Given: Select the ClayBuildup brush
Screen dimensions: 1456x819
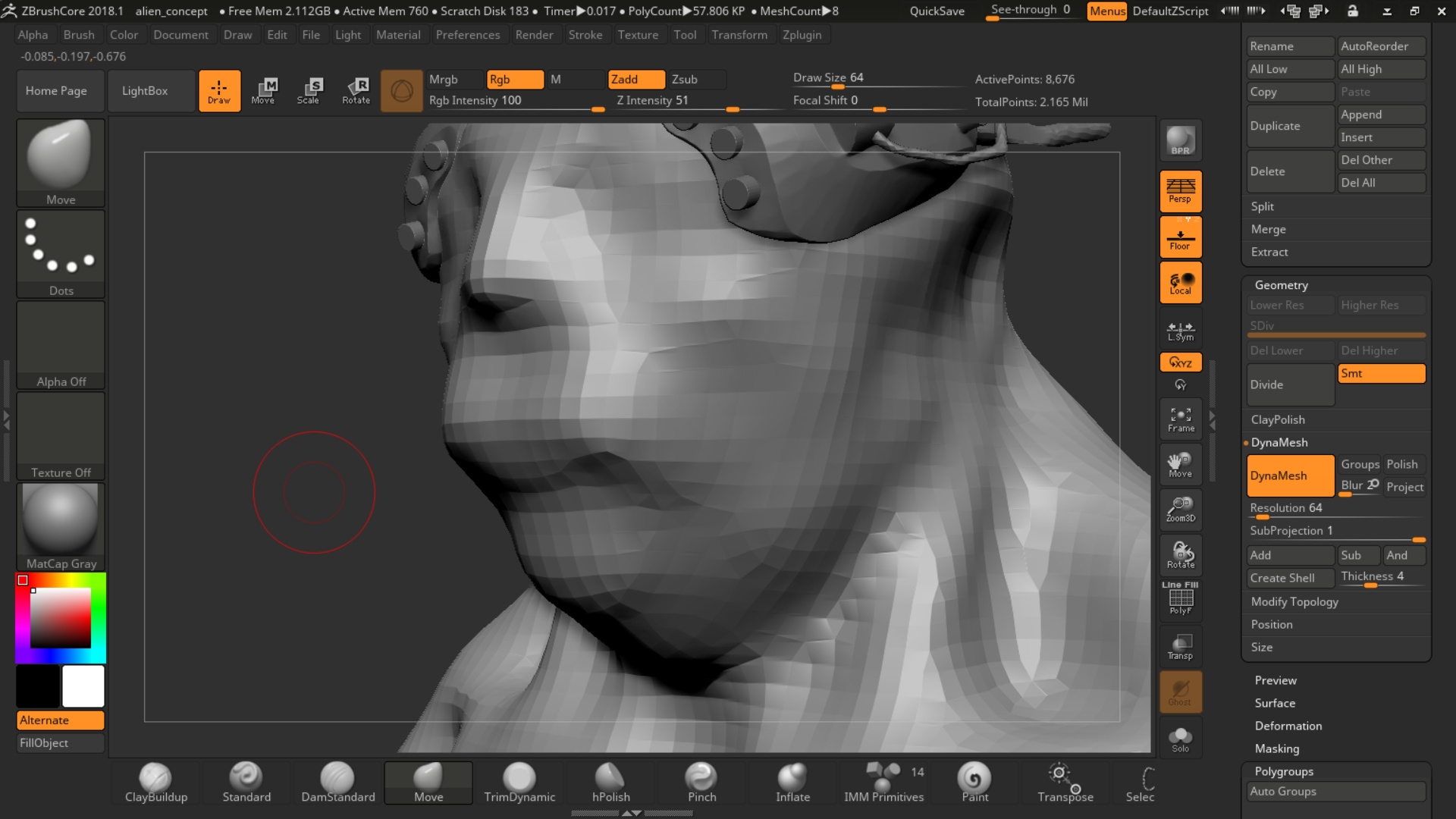Looking at the screenshot, I should [156, 783].
